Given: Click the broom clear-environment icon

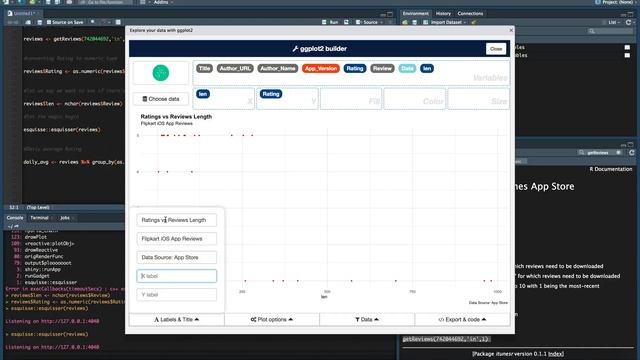Looking at the screenshot, I should tap(474, 22).
